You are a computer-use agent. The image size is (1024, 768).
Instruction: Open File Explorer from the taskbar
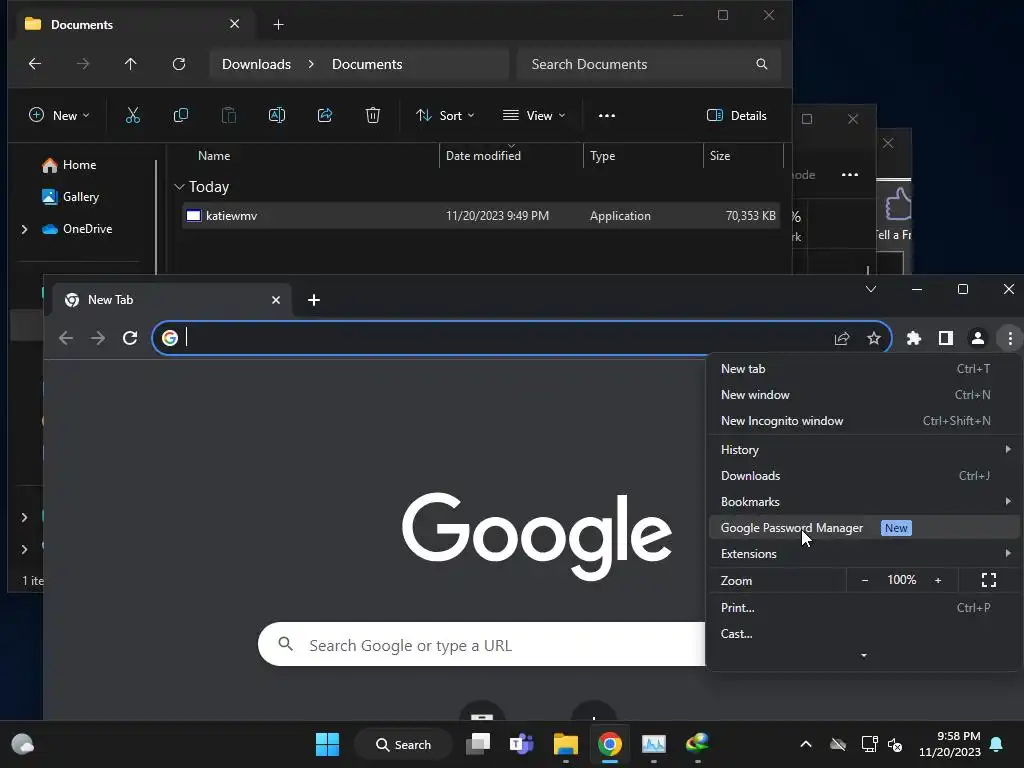tap(566, 744)
